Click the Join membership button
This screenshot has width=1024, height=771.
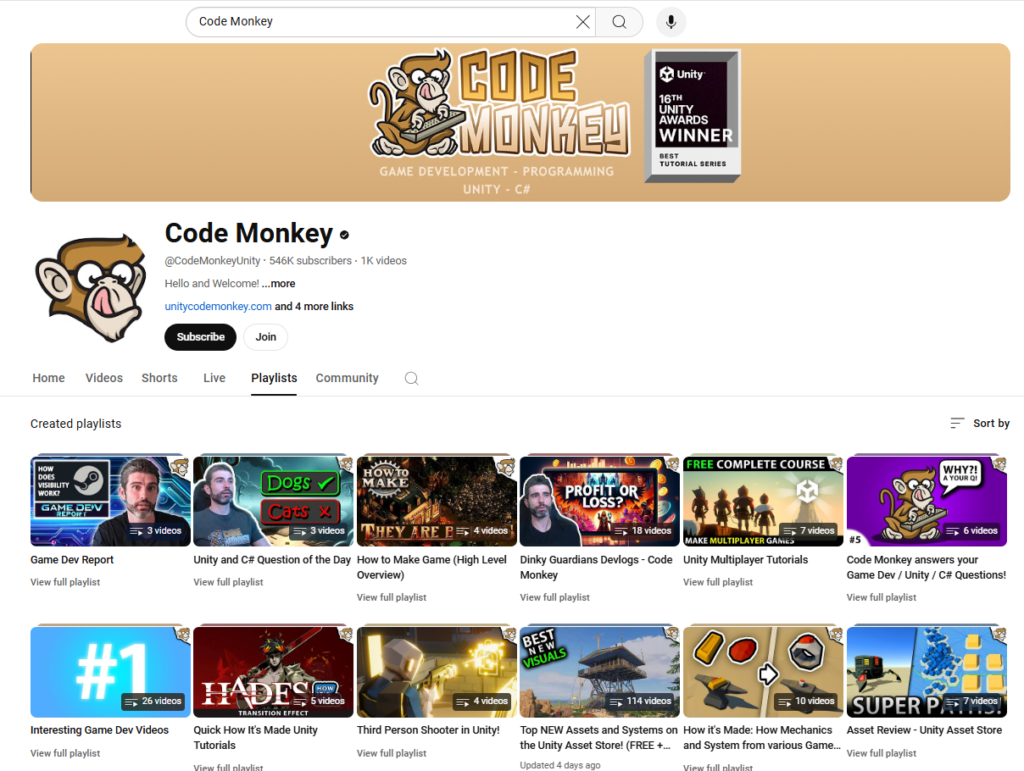265,337
